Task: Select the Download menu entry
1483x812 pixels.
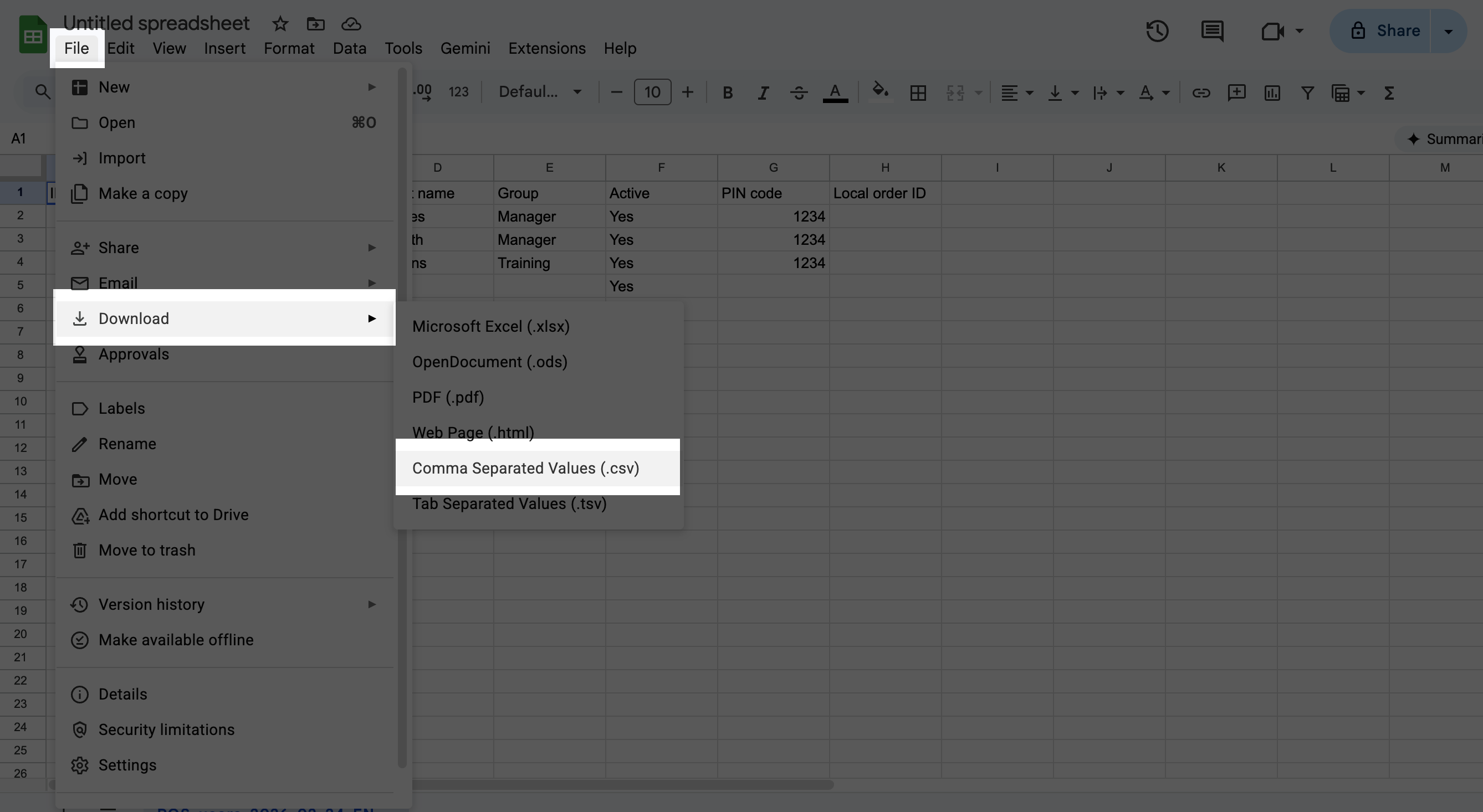Action: [224, 319]
